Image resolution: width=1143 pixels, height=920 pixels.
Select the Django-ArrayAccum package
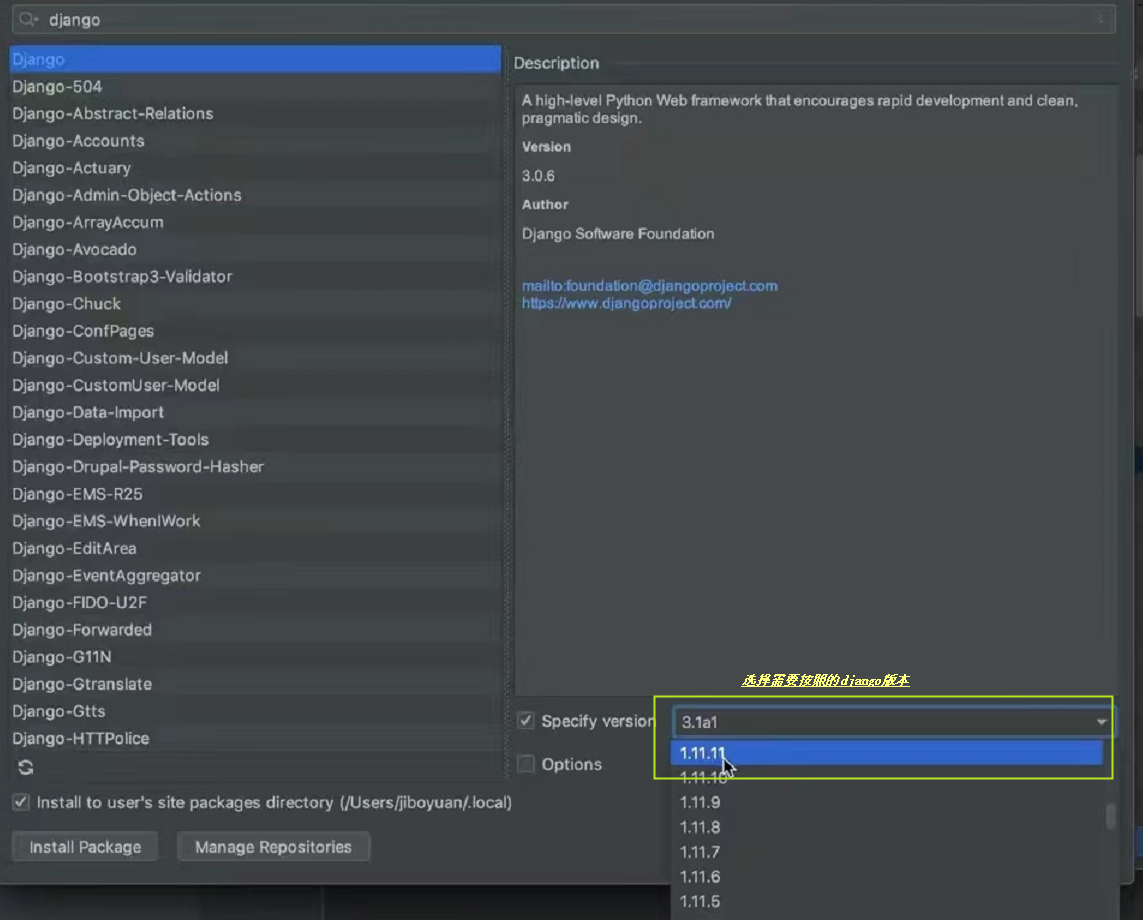tap(255, 222)
